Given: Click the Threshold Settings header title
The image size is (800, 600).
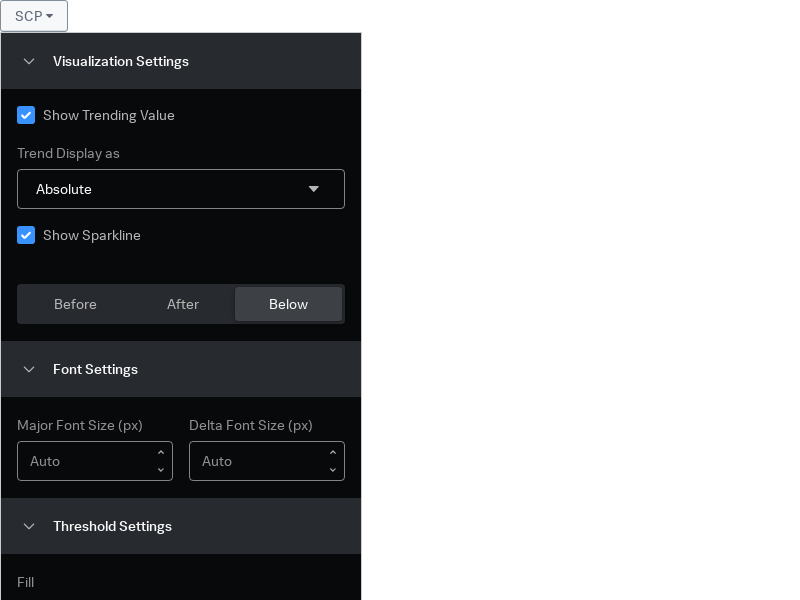Looking at the screenshot, I should 112,526.
